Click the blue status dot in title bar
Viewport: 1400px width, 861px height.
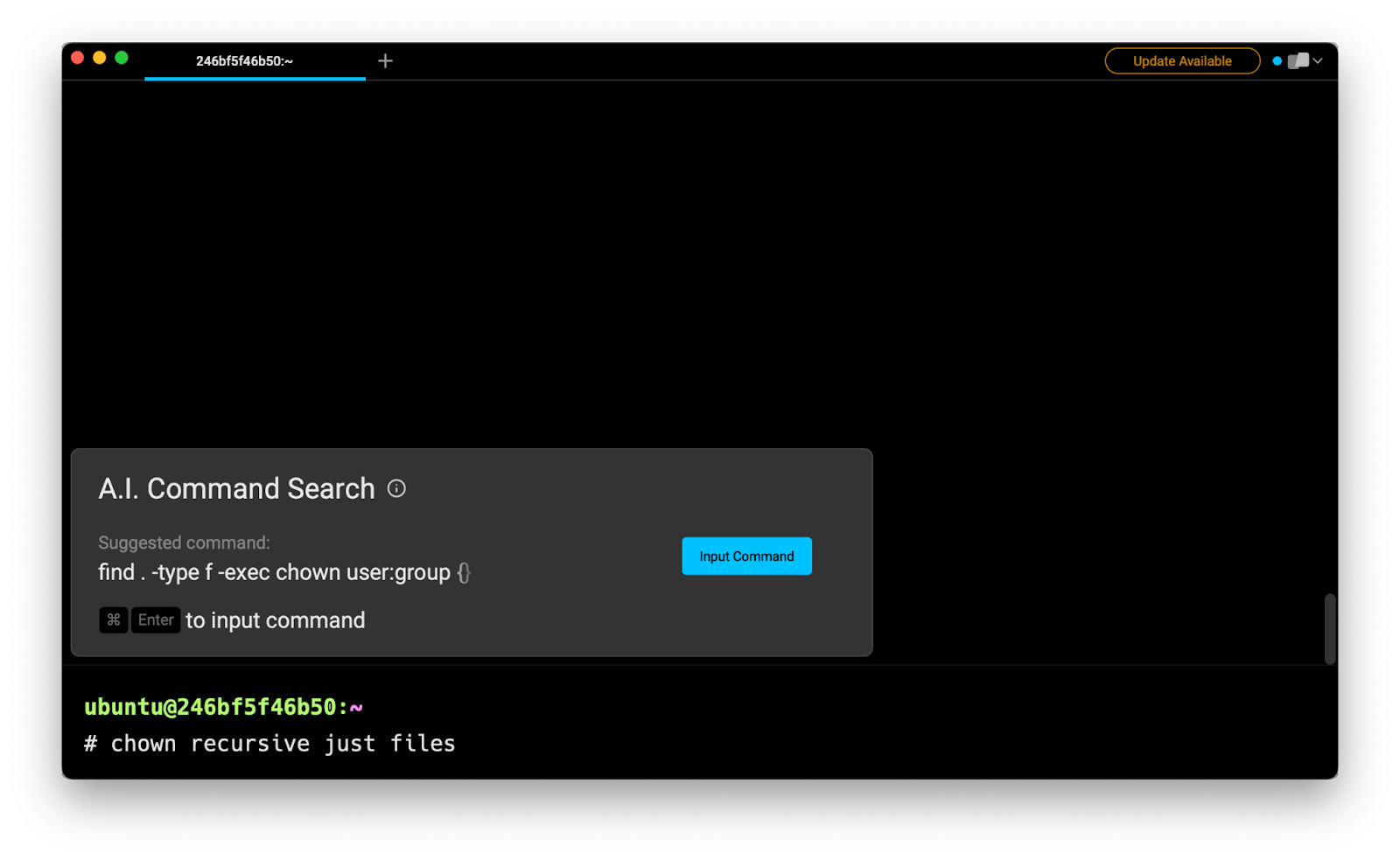point(1277,61)
